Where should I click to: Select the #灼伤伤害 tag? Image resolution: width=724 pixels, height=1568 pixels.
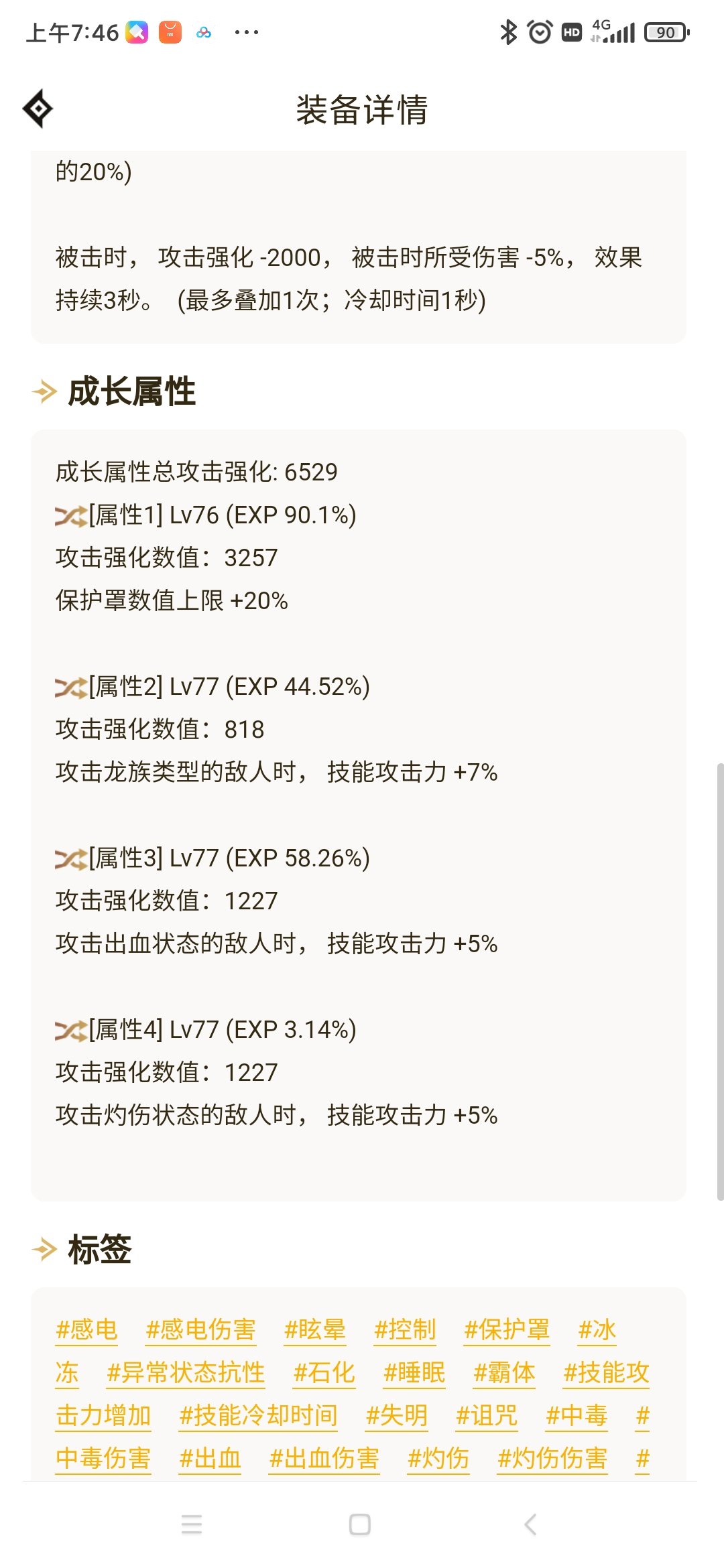(x=552, y=1458)
